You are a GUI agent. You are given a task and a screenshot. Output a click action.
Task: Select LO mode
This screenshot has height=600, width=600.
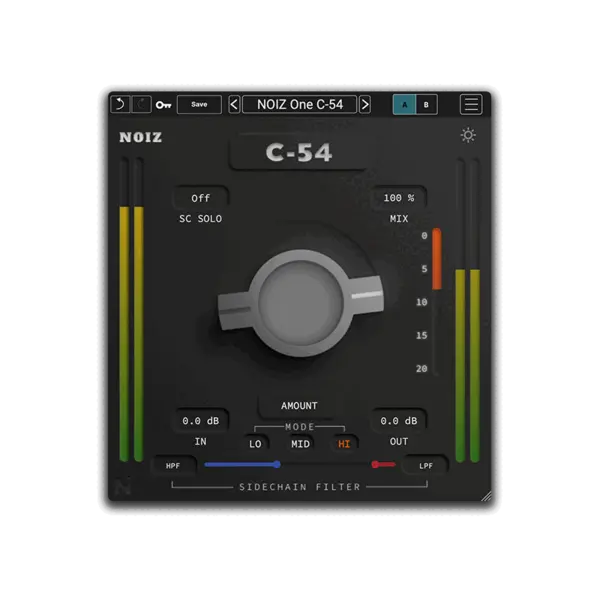(255, 444)
